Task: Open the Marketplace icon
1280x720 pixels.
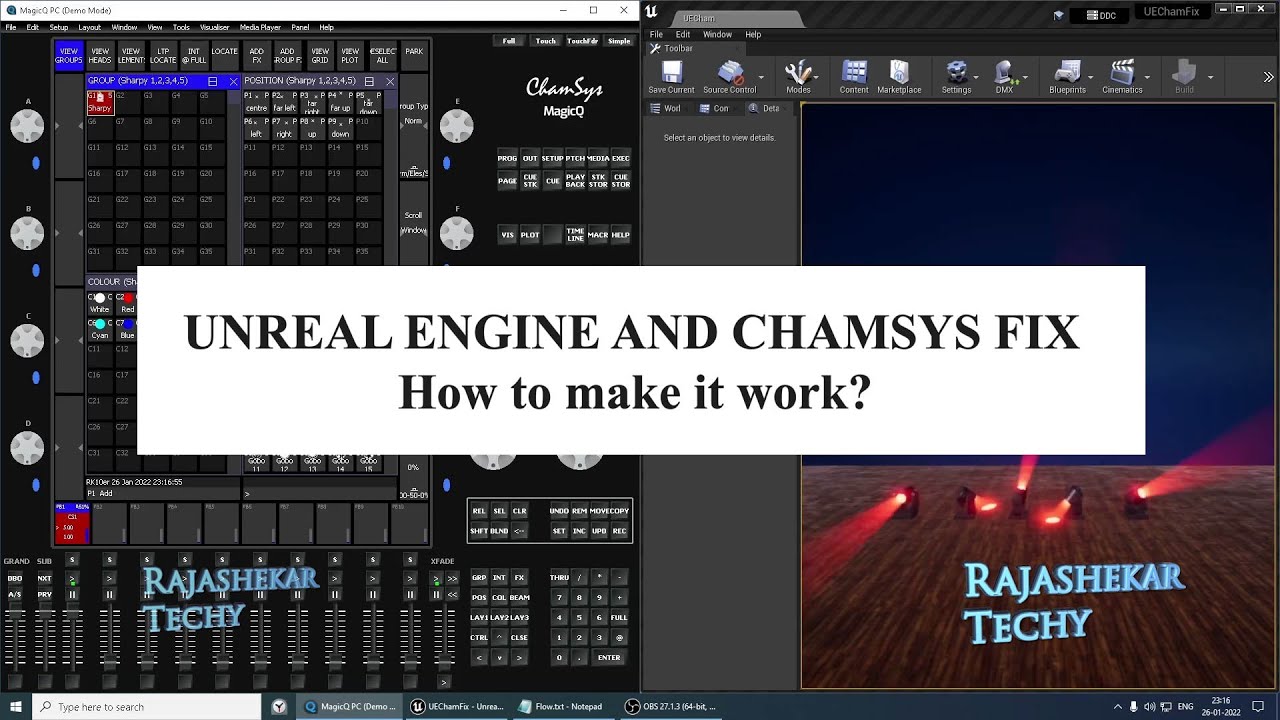Action: tap(899, 76)
